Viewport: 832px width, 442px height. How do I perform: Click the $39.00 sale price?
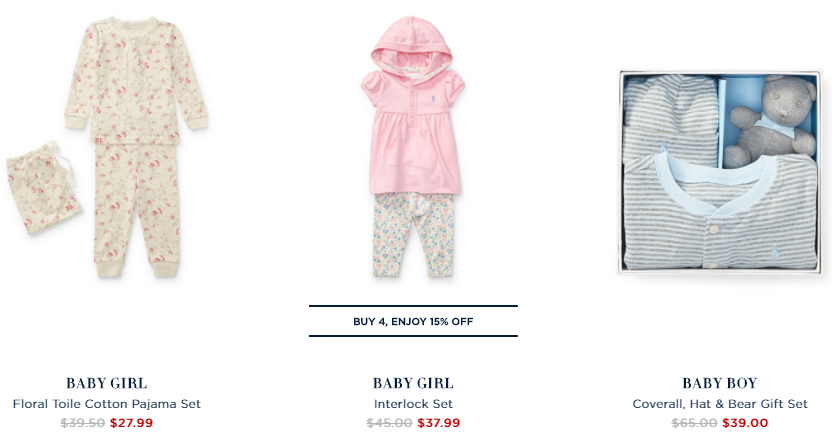point(746,423)
